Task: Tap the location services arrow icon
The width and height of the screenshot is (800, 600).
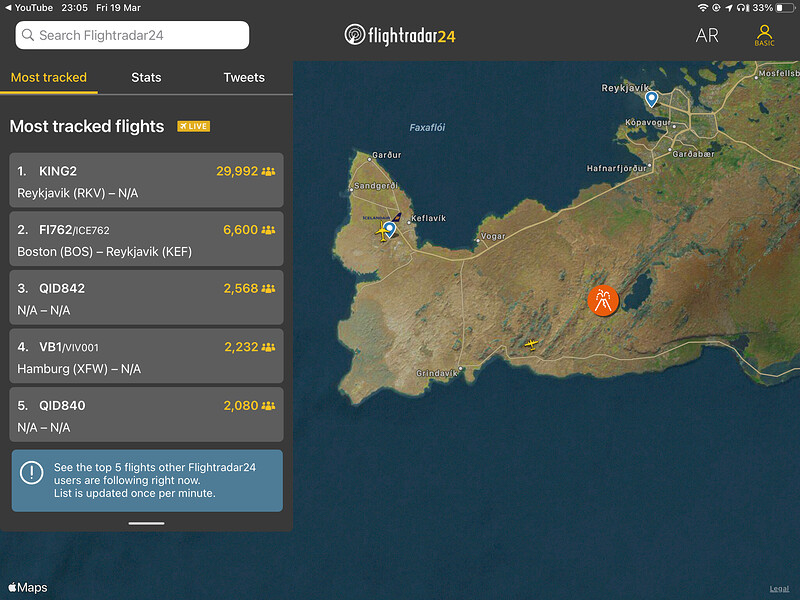Action: [729, 8]
